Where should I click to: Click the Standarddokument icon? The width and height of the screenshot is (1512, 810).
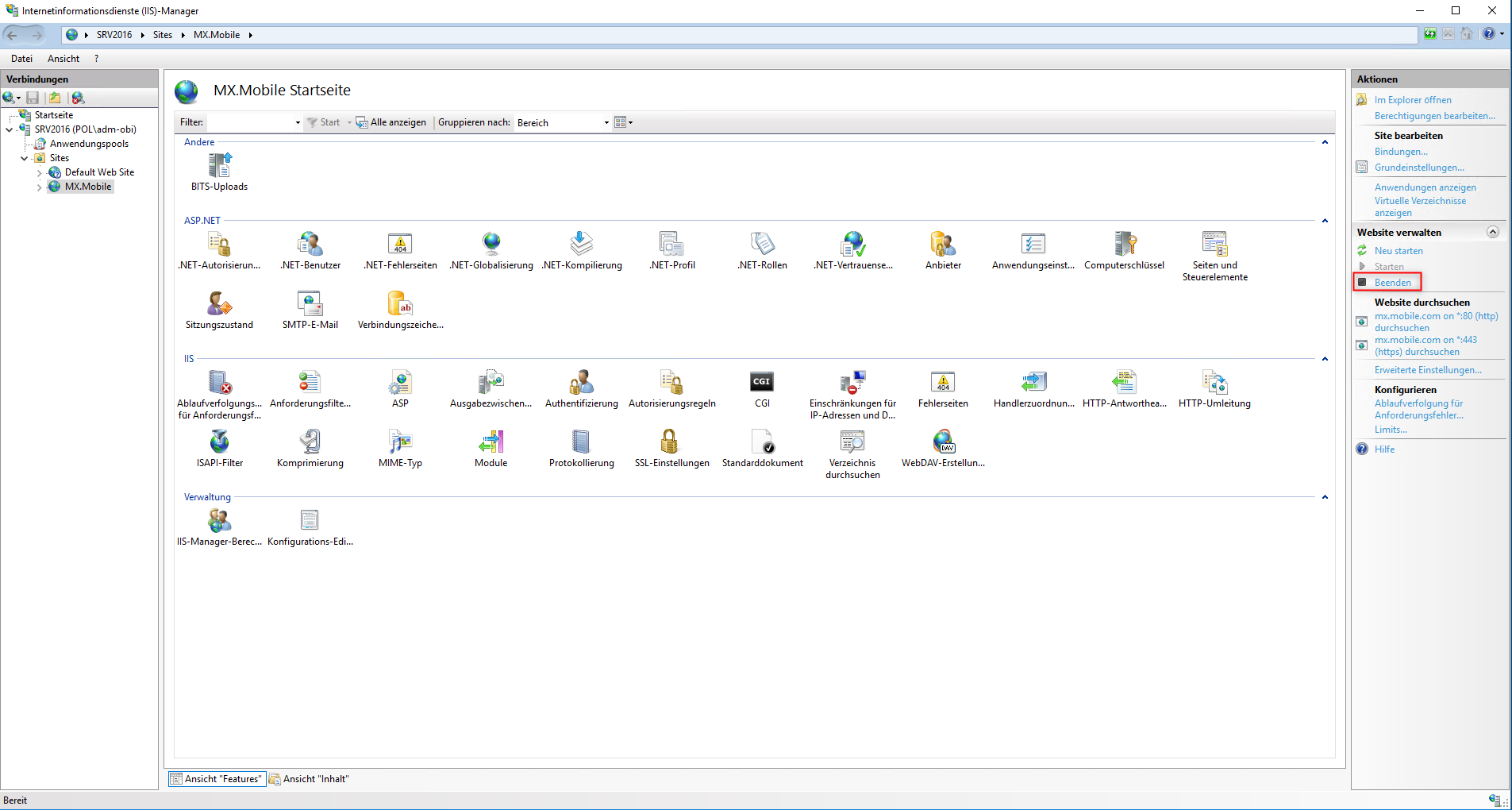[x=762, y=442]
